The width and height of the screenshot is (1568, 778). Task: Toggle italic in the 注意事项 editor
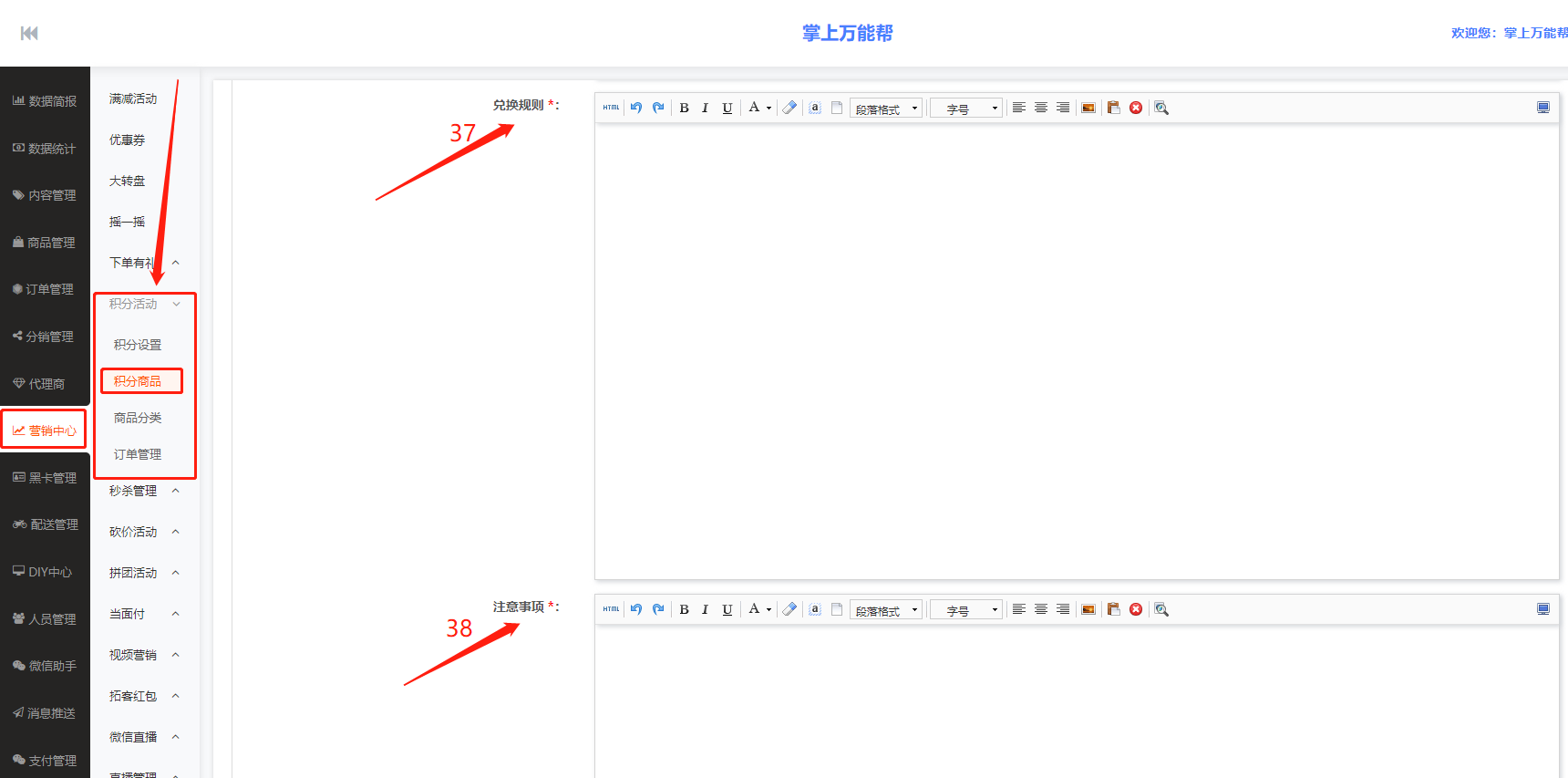pyautogui.click(x=705, y=609)
